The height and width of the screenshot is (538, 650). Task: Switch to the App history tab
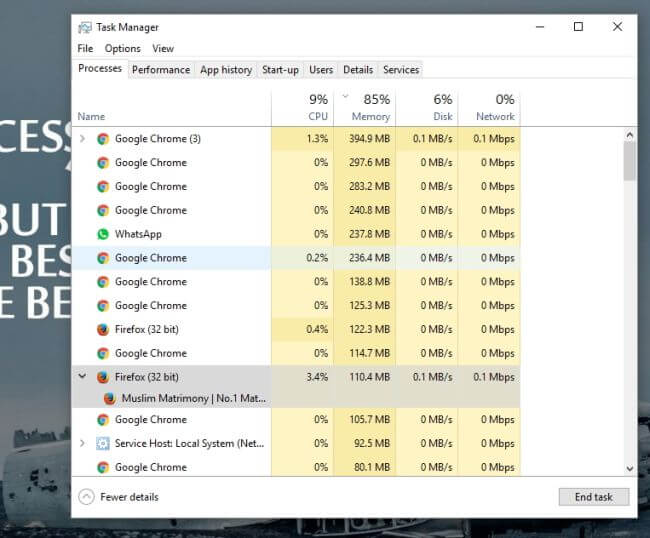coord(226,70)
